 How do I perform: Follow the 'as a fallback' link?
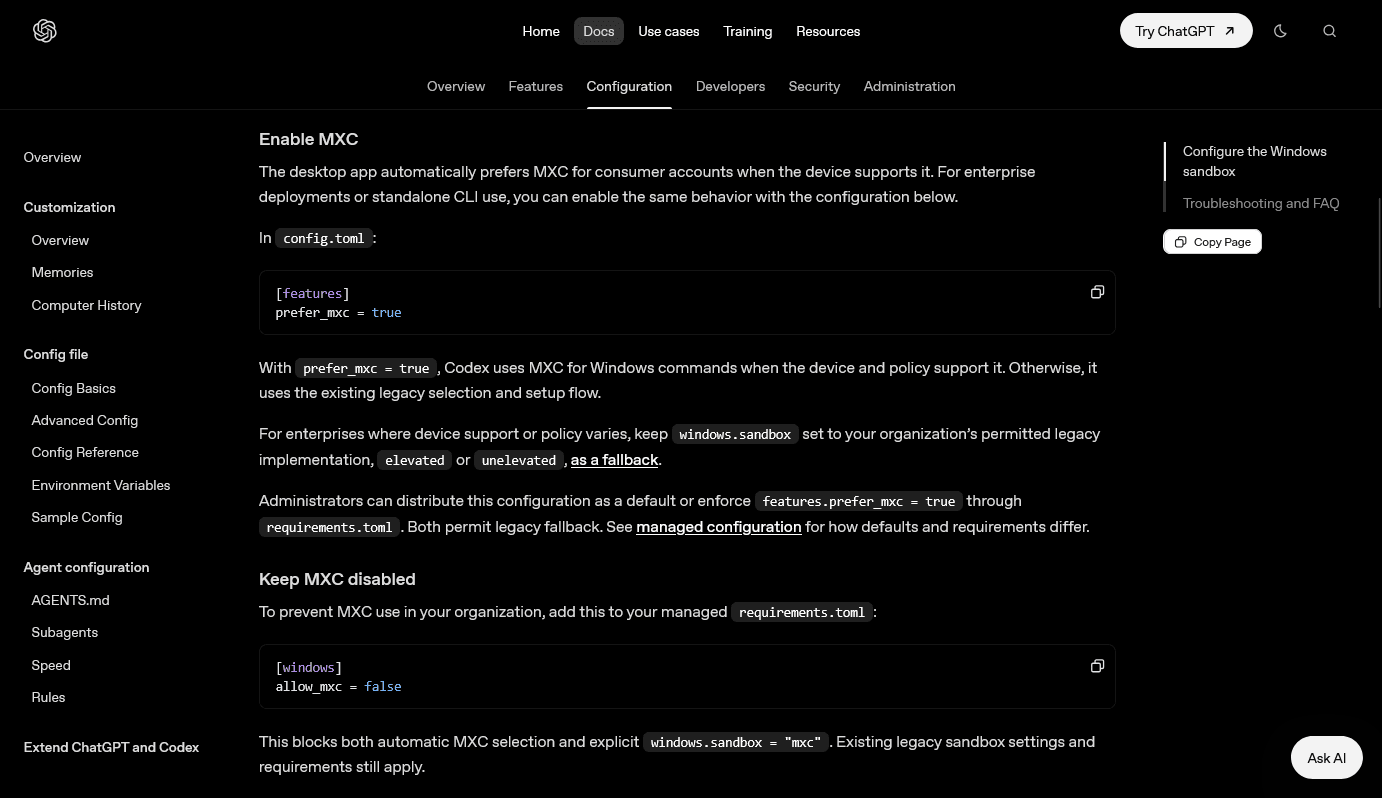click(x=614, y=460)
